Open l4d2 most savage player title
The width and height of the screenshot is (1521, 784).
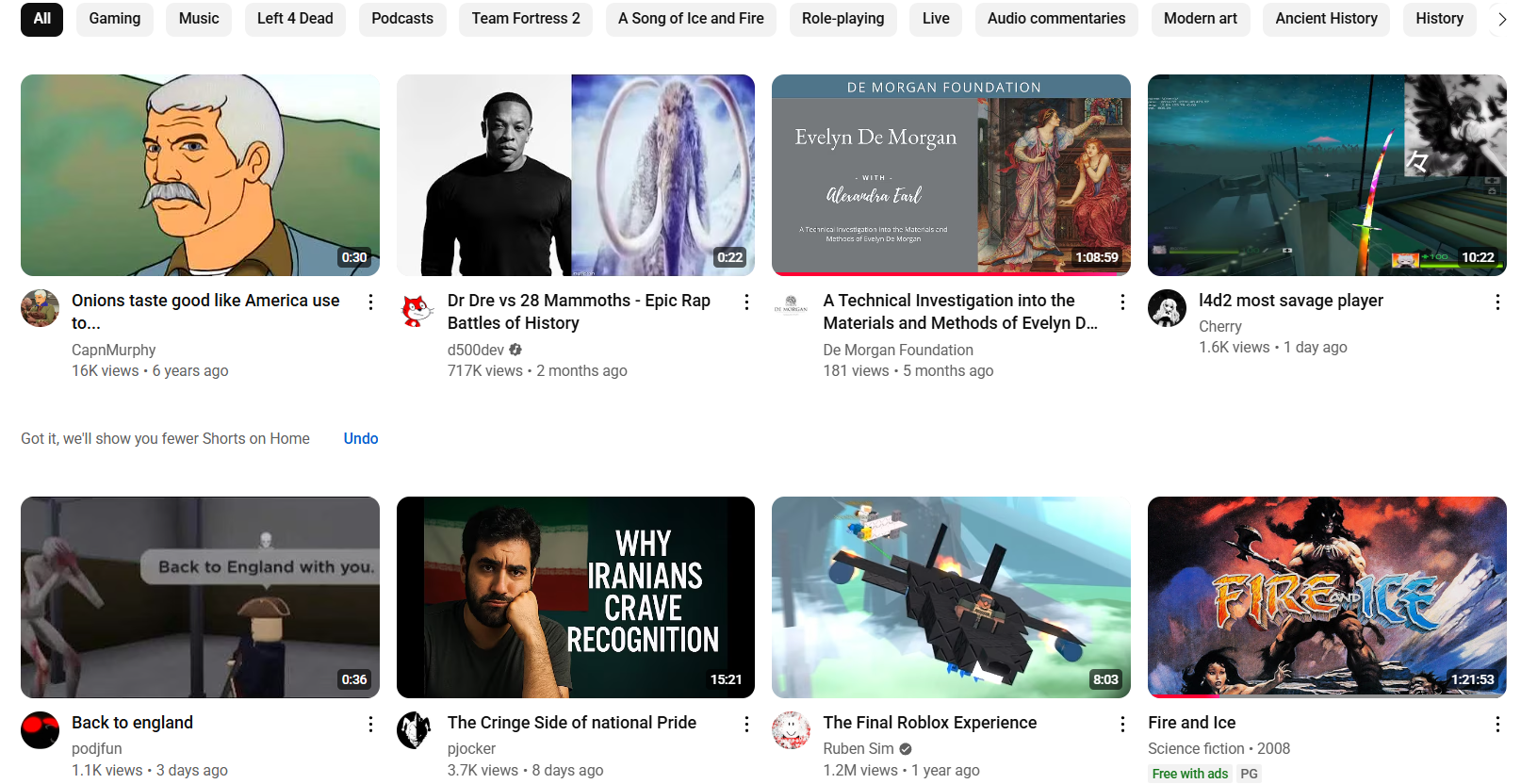click(1291, 301)
